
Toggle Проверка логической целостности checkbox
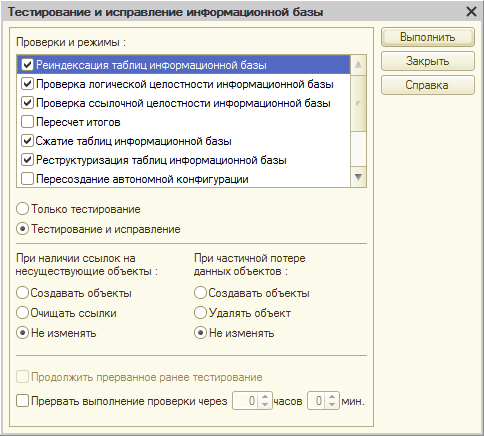pos(27,84)
